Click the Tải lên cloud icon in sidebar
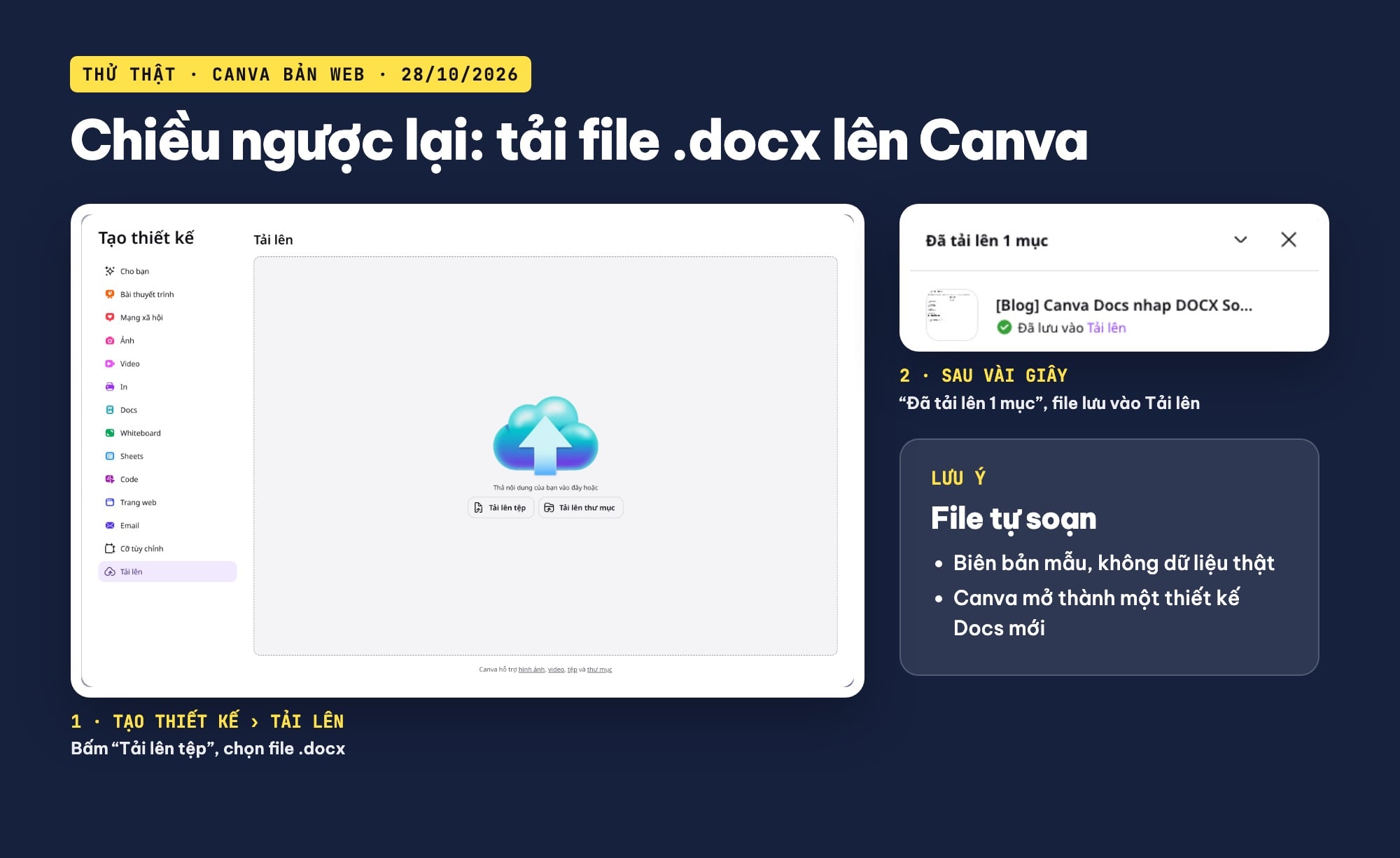Viewport: 1400px width, 858px height. tap(110, 572)
